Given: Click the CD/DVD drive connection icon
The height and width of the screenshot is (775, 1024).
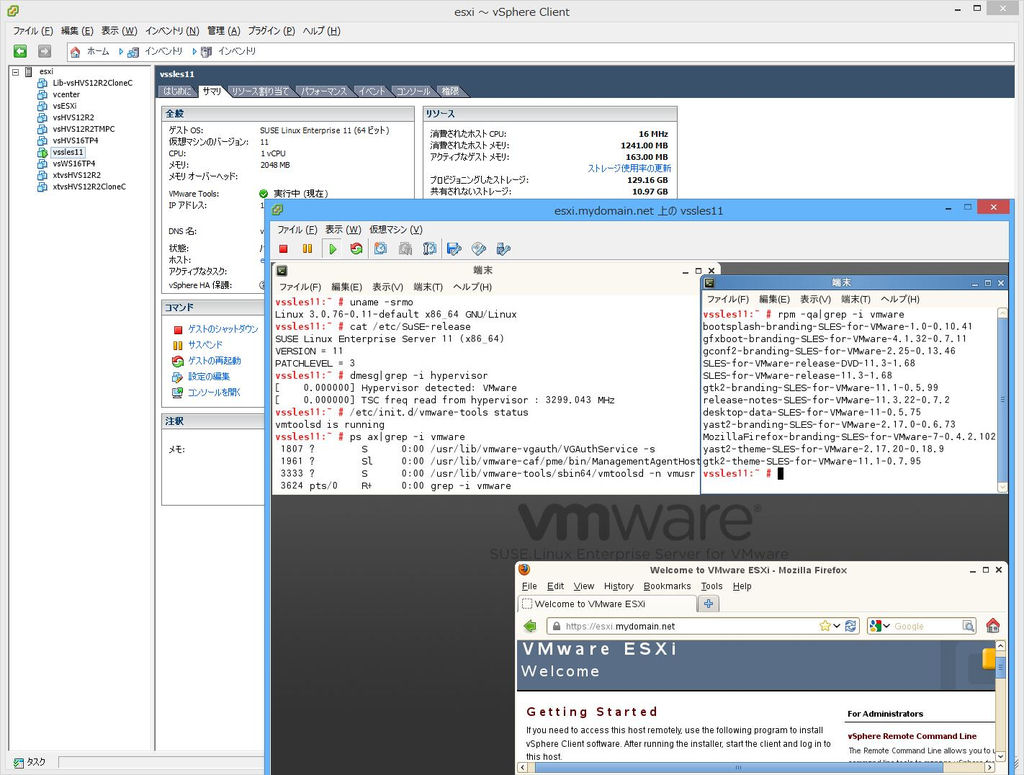Looking at the screenshot, I should click(x=479, y=249).
